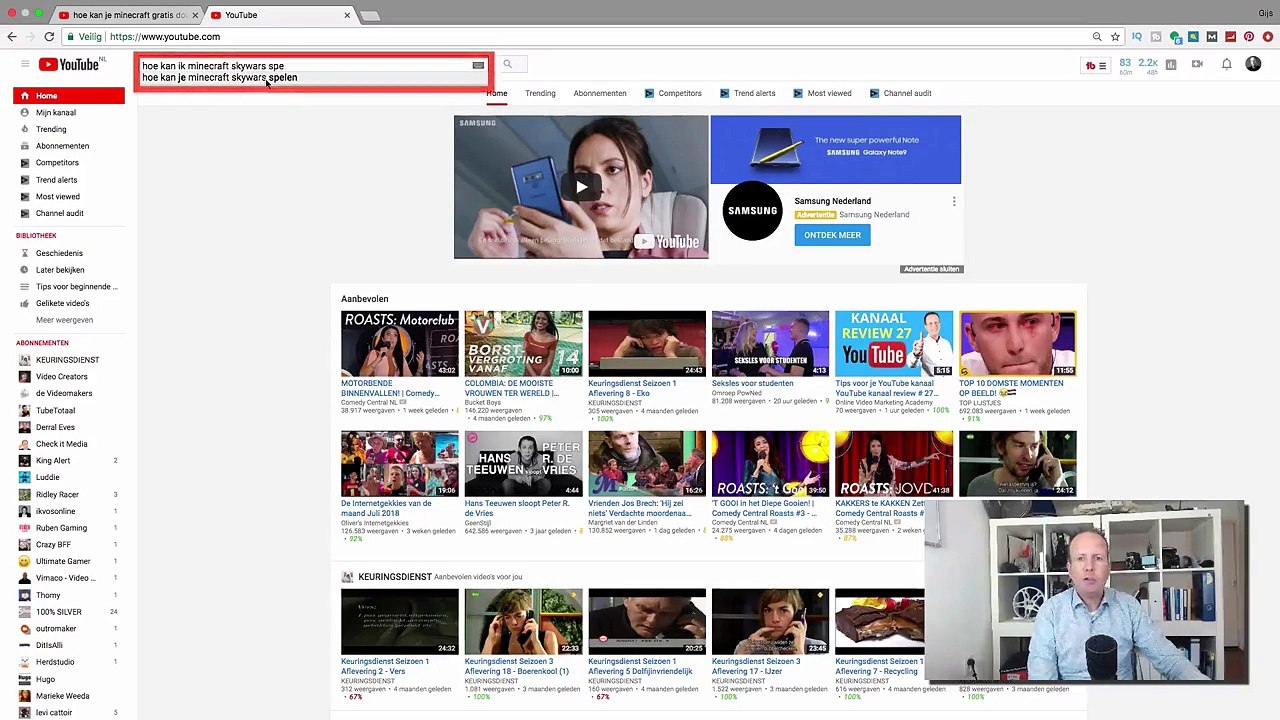Open the Samsung Nederland channel link
Image resolution: width=1280 pixels, height=720 pixels.
click(x=832, y=201)
